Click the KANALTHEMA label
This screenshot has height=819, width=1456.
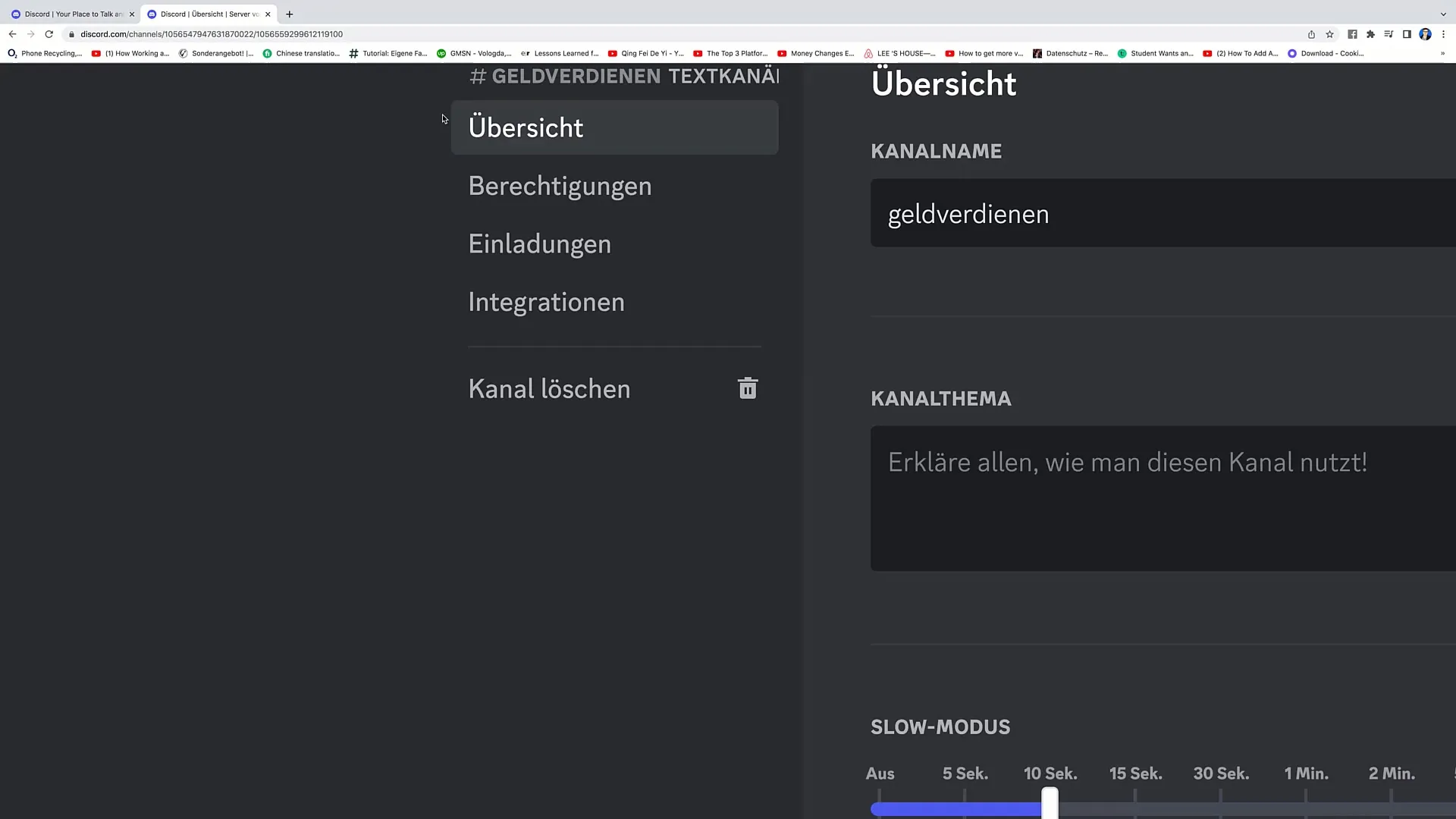pos(941,398)
